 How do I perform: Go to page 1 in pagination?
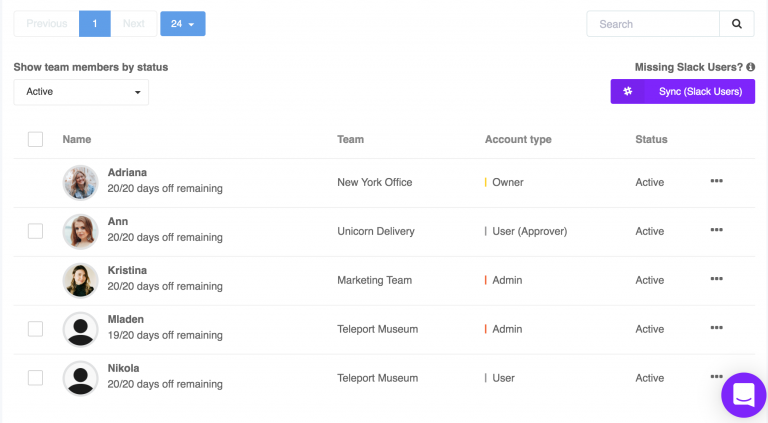pyautogui.click(x=95, y=24)
